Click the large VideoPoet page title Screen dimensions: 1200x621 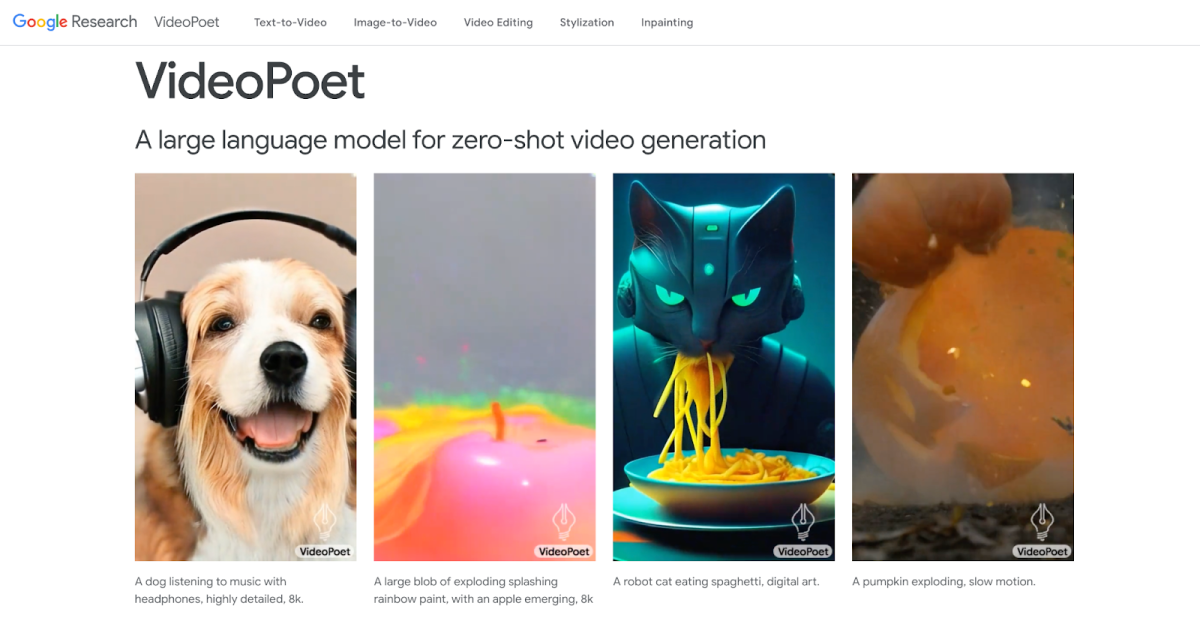(251, 80)
